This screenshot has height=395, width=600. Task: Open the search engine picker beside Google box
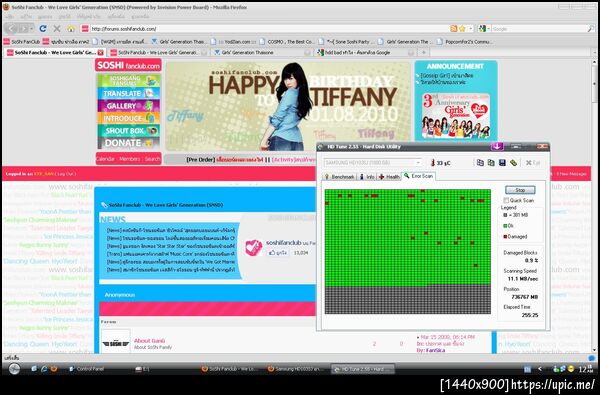[484, 29]
